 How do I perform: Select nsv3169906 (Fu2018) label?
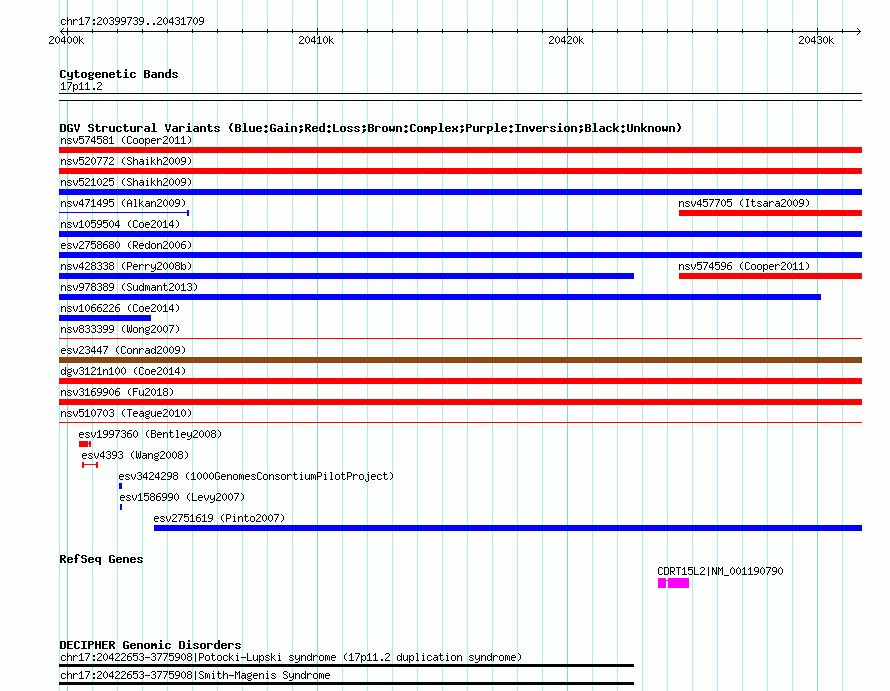tap(117, 392)
